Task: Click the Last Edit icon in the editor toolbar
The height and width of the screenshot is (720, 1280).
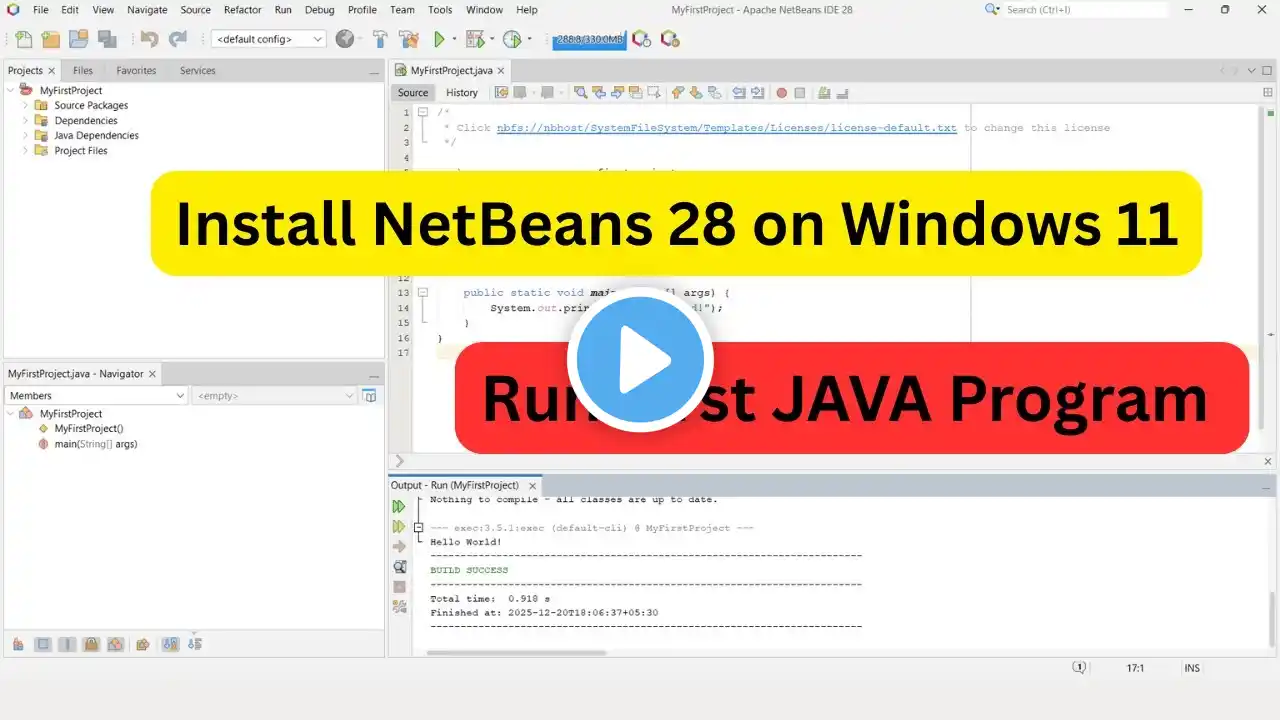Action: tap(502, 92)
